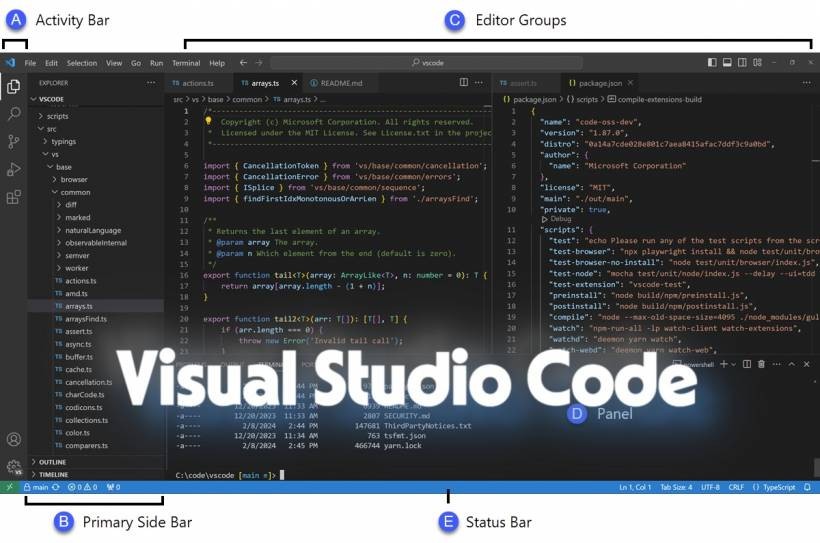Open the Terminal menu
The width and height of the screenshot is (820, 543).
pyautogui.click(x=186, y=63)
